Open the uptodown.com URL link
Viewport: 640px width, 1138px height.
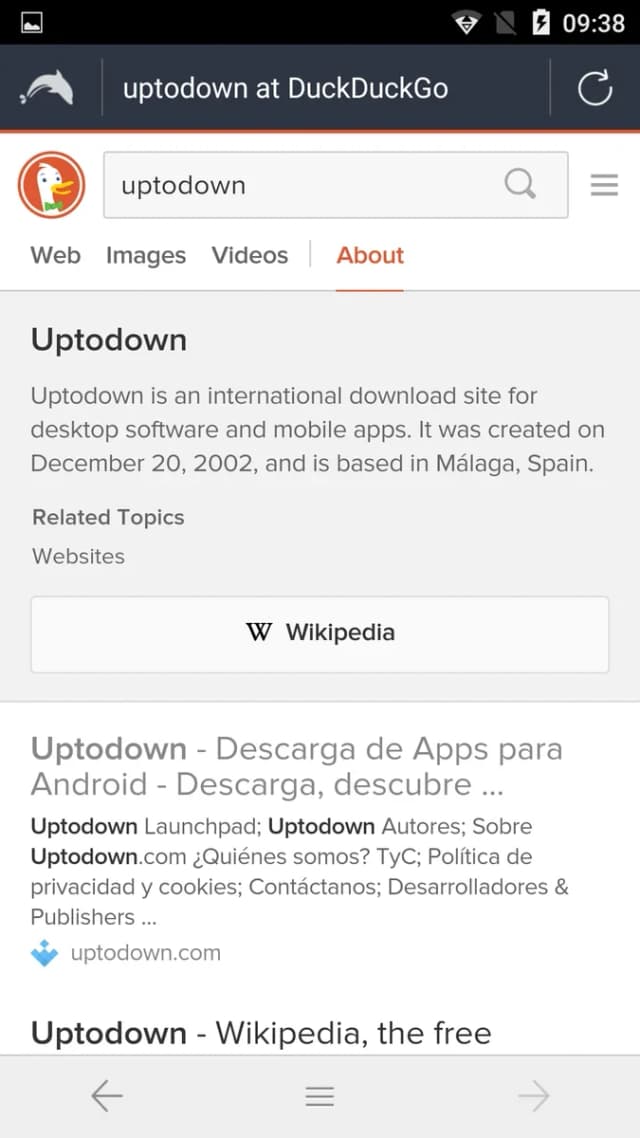click(145, 953)
